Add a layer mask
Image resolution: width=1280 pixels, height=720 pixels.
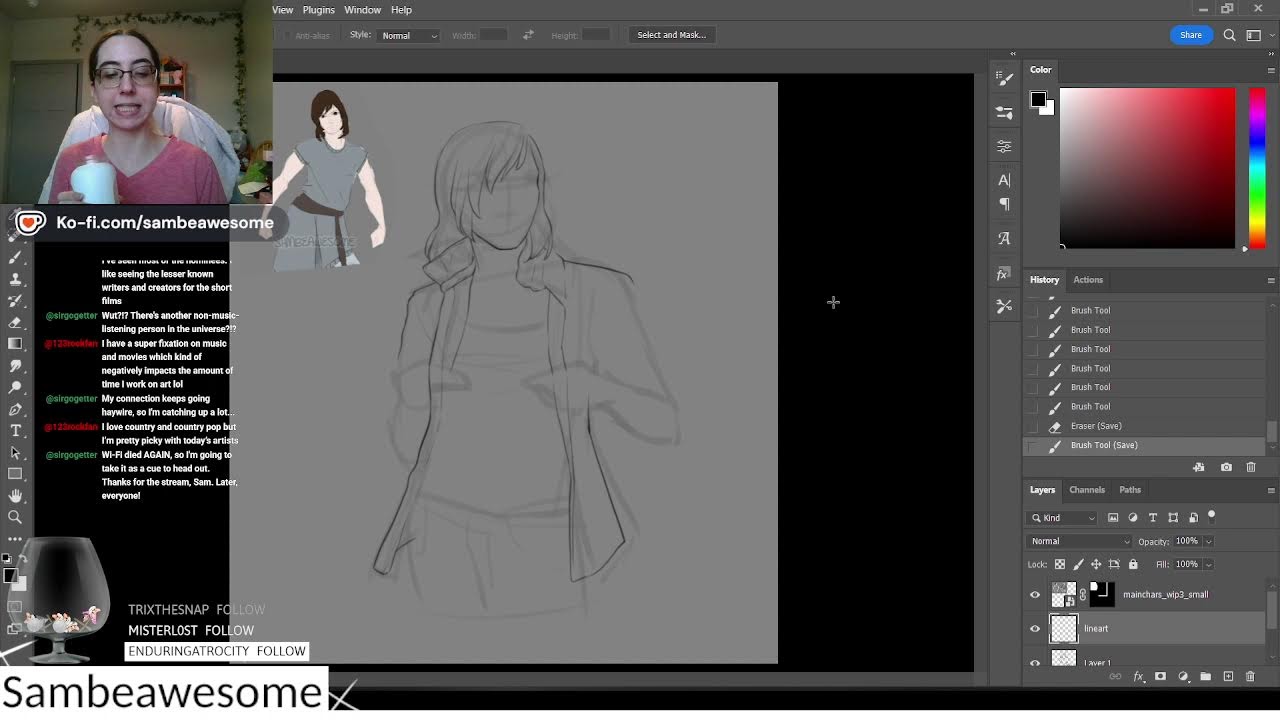1160,677
